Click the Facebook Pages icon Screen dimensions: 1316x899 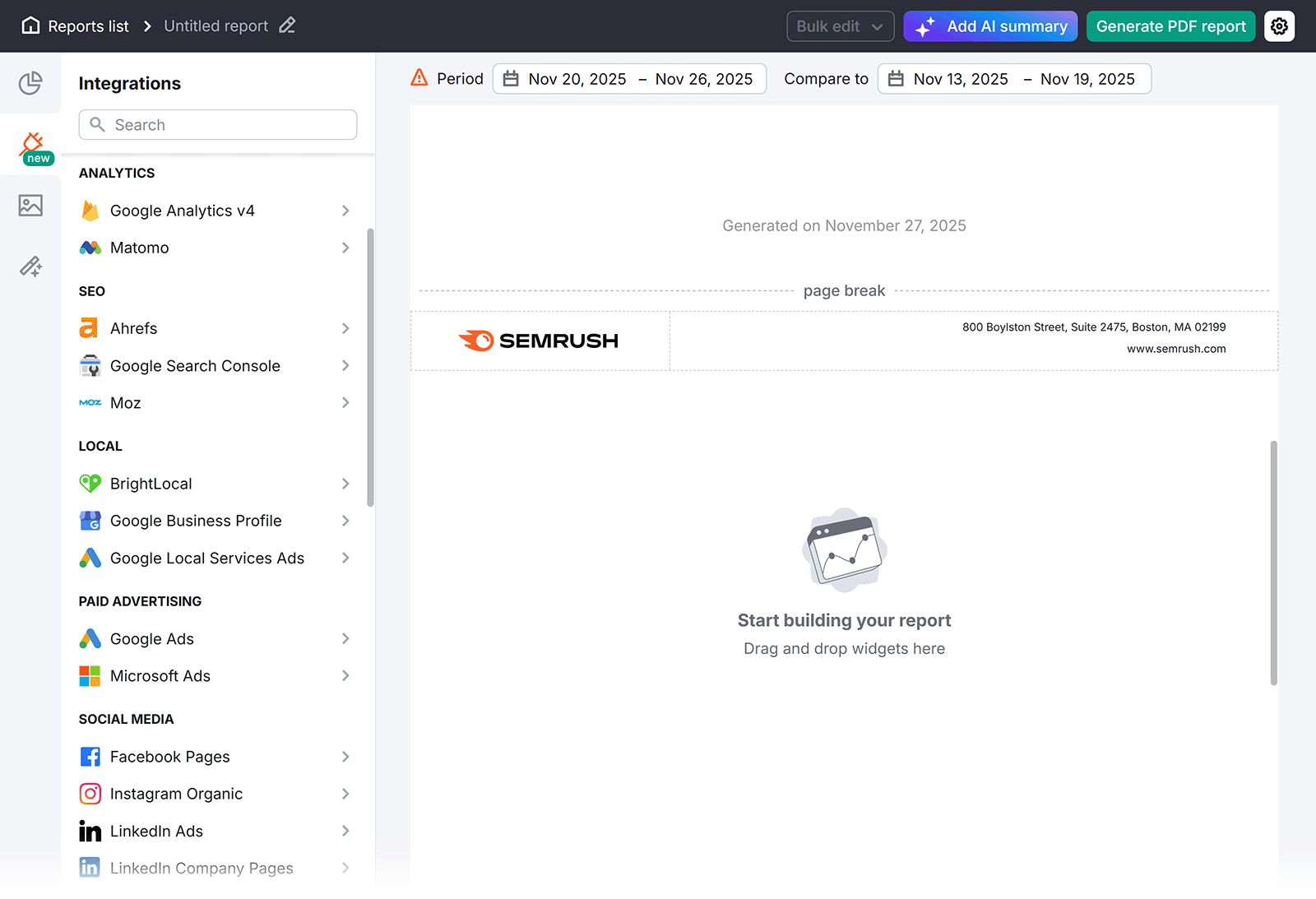90,756
